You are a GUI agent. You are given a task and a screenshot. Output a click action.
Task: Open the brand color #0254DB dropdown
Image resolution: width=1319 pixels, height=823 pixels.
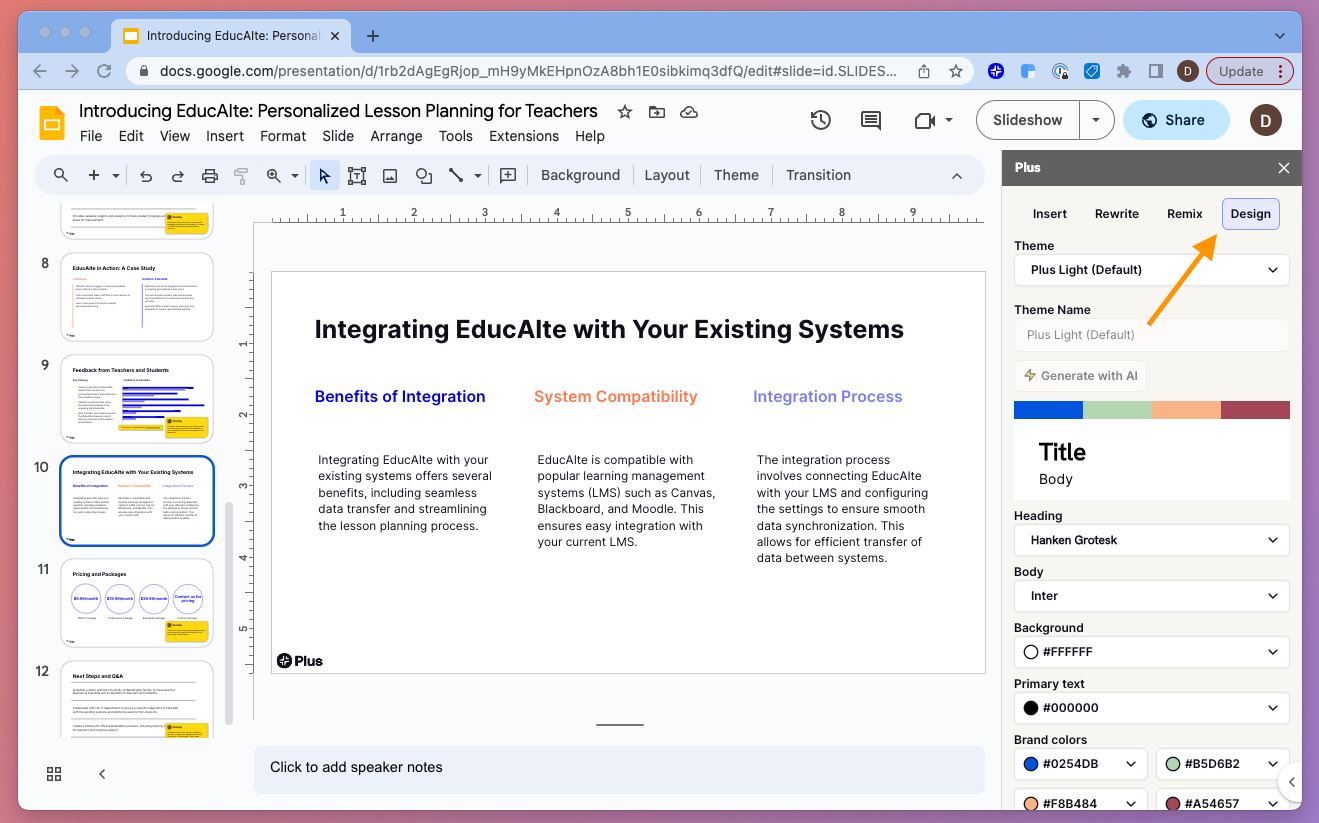tap(1081, 764)
